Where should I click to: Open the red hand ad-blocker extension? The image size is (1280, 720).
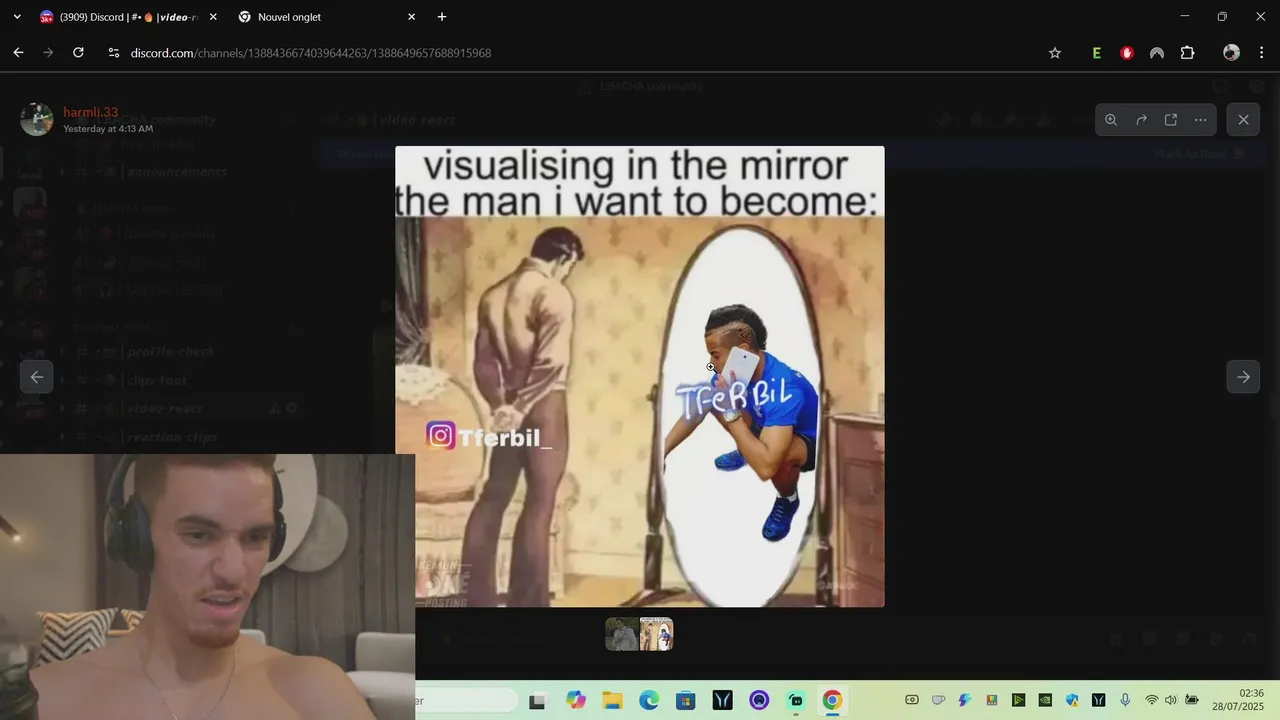pyautogui.click(x=1127, y=53)
